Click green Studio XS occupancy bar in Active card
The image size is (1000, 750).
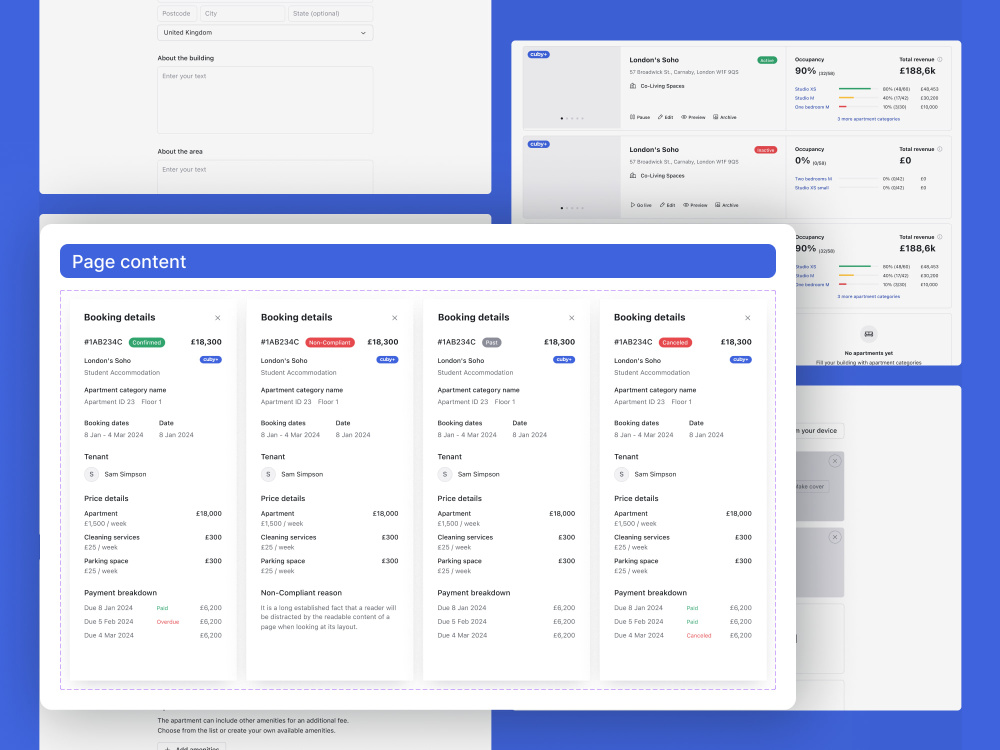[x=855, y=89]
